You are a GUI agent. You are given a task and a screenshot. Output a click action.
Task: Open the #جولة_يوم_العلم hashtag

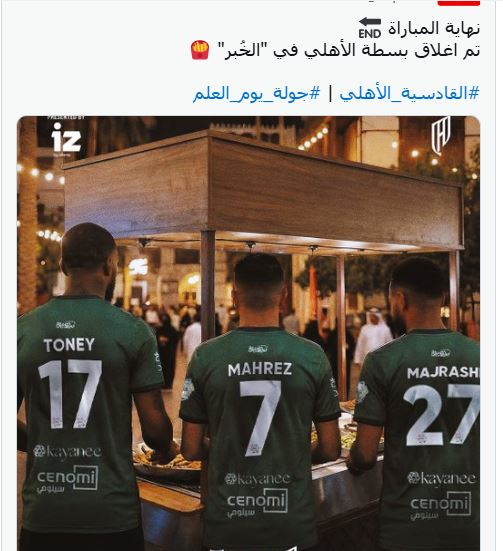257,93
